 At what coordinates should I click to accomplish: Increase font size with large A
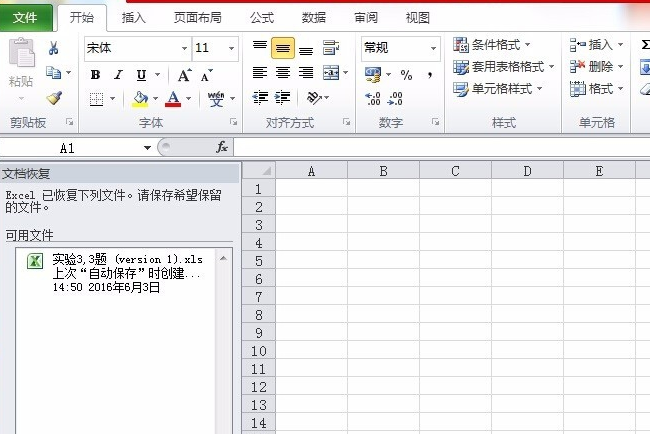click(x=184, y=75)
